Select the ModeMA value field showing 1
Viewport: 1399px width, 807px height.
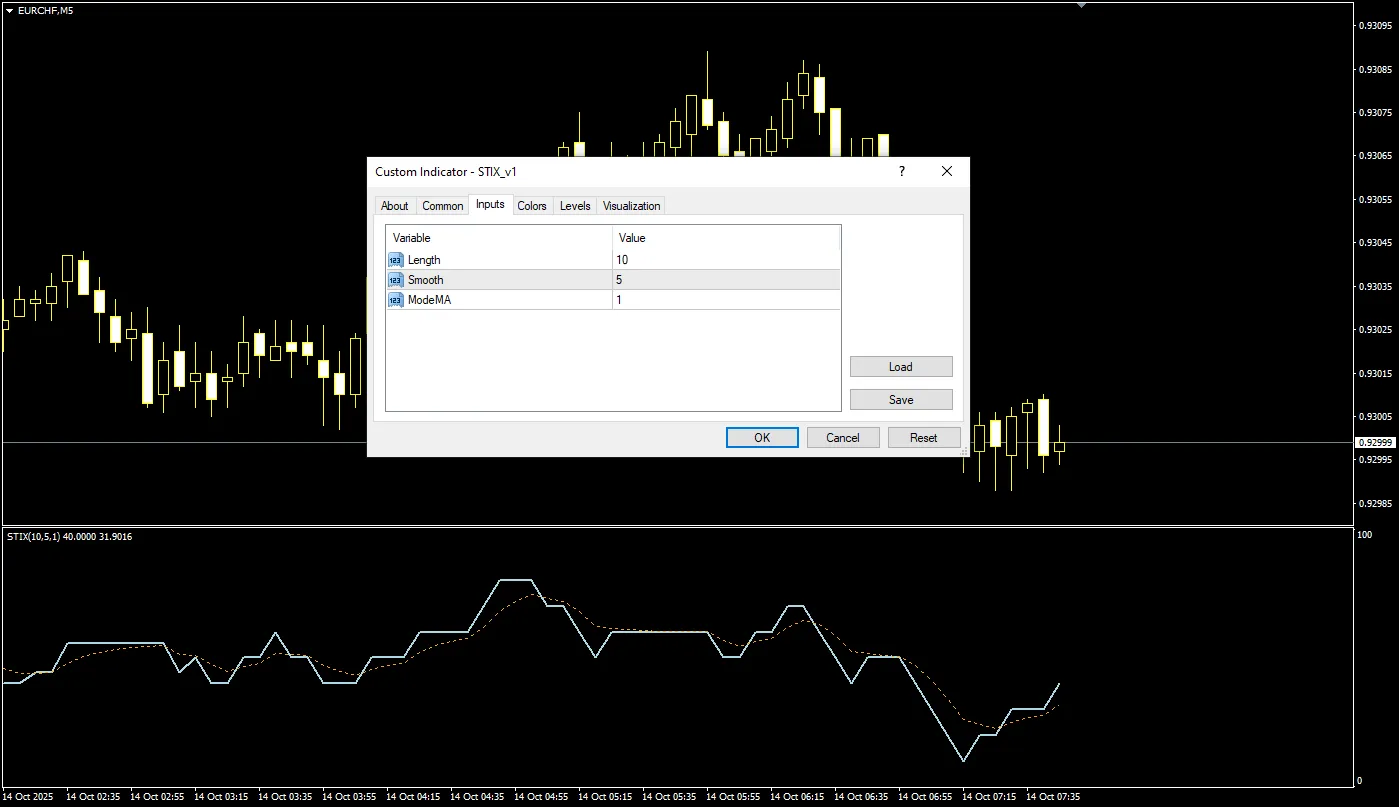pos(725,300)
